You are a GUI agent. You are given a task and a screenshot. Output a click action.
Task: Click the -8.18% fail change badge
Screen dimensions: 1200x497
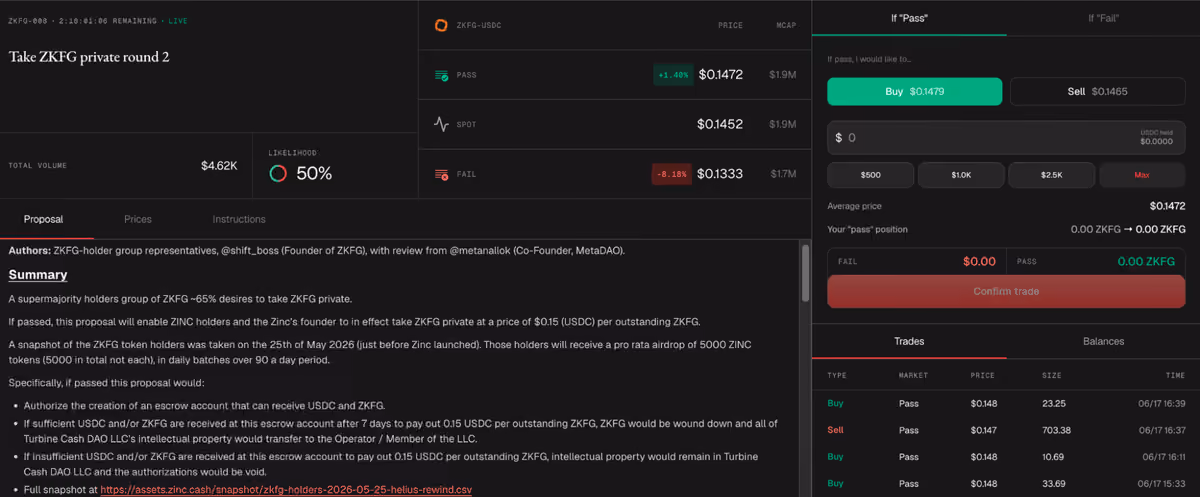(672, 174)
